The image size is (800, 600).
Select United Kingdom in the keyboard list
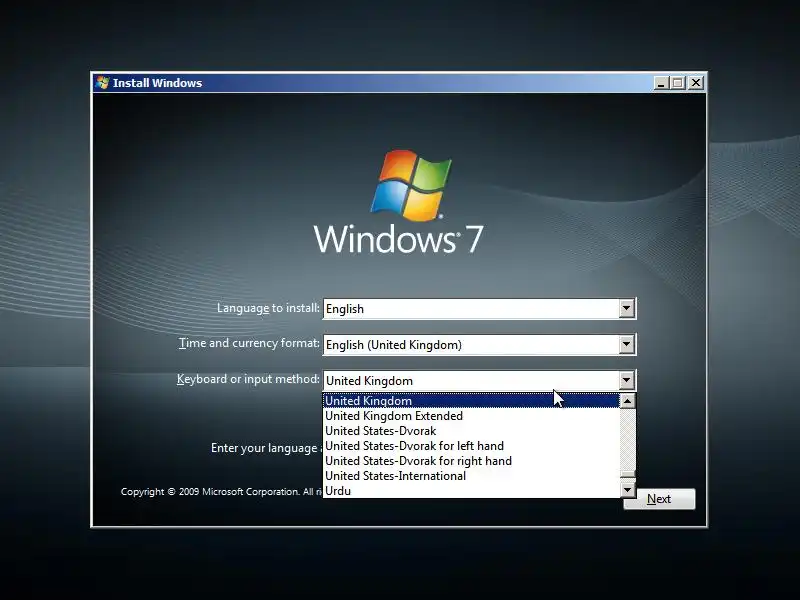tap(471, 401)
